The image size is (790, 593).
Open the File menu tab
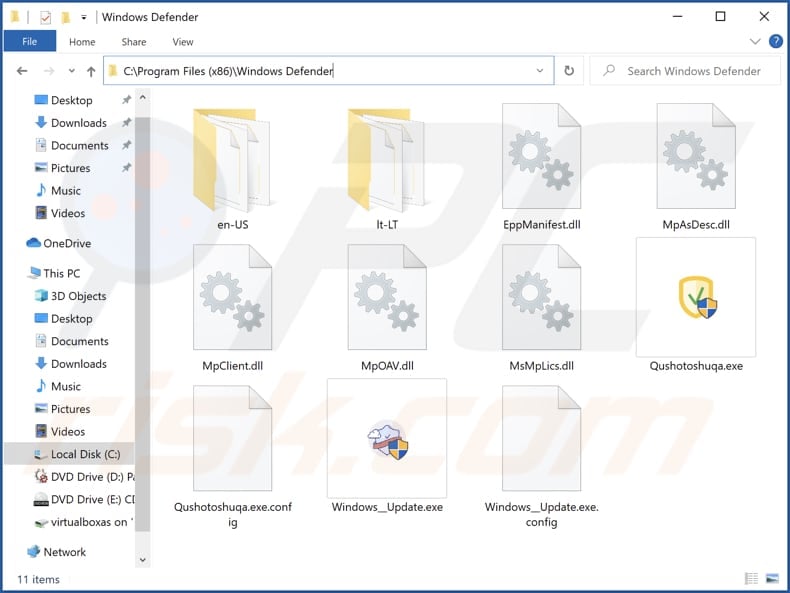point(30,42)
